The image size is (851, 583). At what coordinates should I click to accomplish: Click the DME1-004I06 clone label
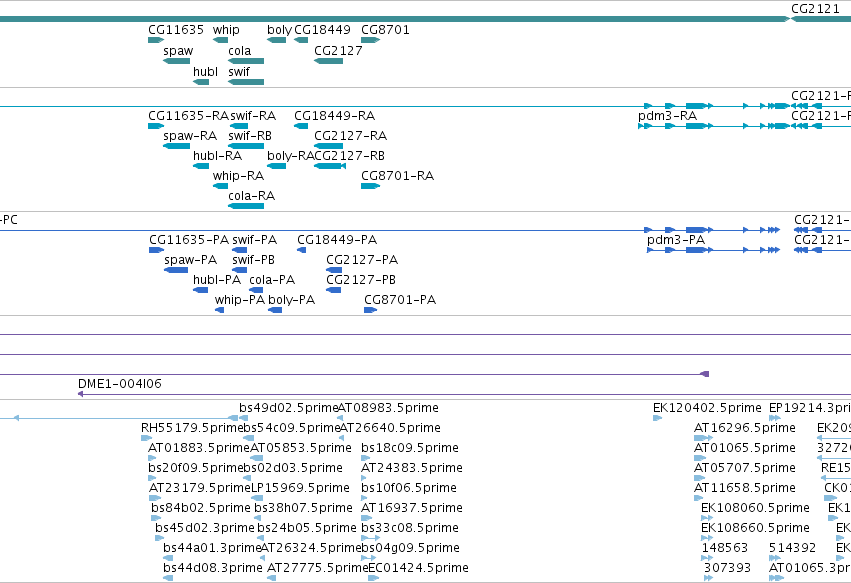pos(120,384)
